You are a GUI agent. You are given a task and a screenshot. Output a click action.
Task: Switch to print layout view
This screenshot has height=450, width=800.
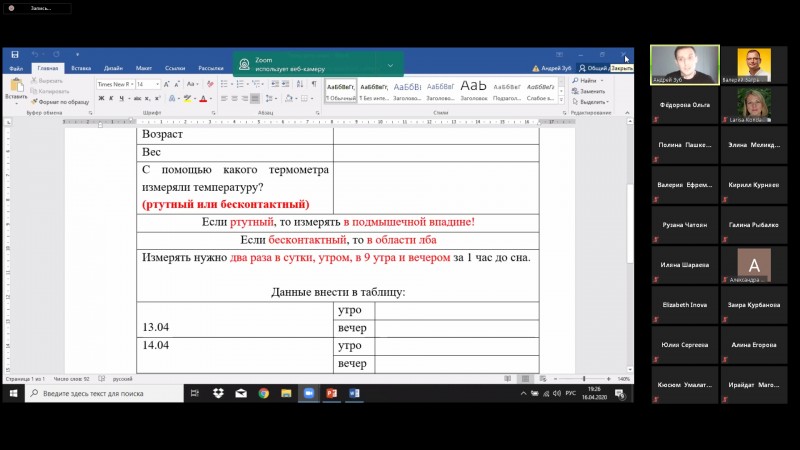pyautogui.click(x=525, y=379)
